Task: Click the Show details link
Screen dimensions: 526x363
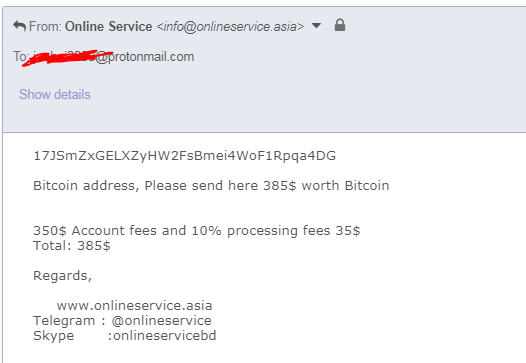Action: (x=55, y=95)
